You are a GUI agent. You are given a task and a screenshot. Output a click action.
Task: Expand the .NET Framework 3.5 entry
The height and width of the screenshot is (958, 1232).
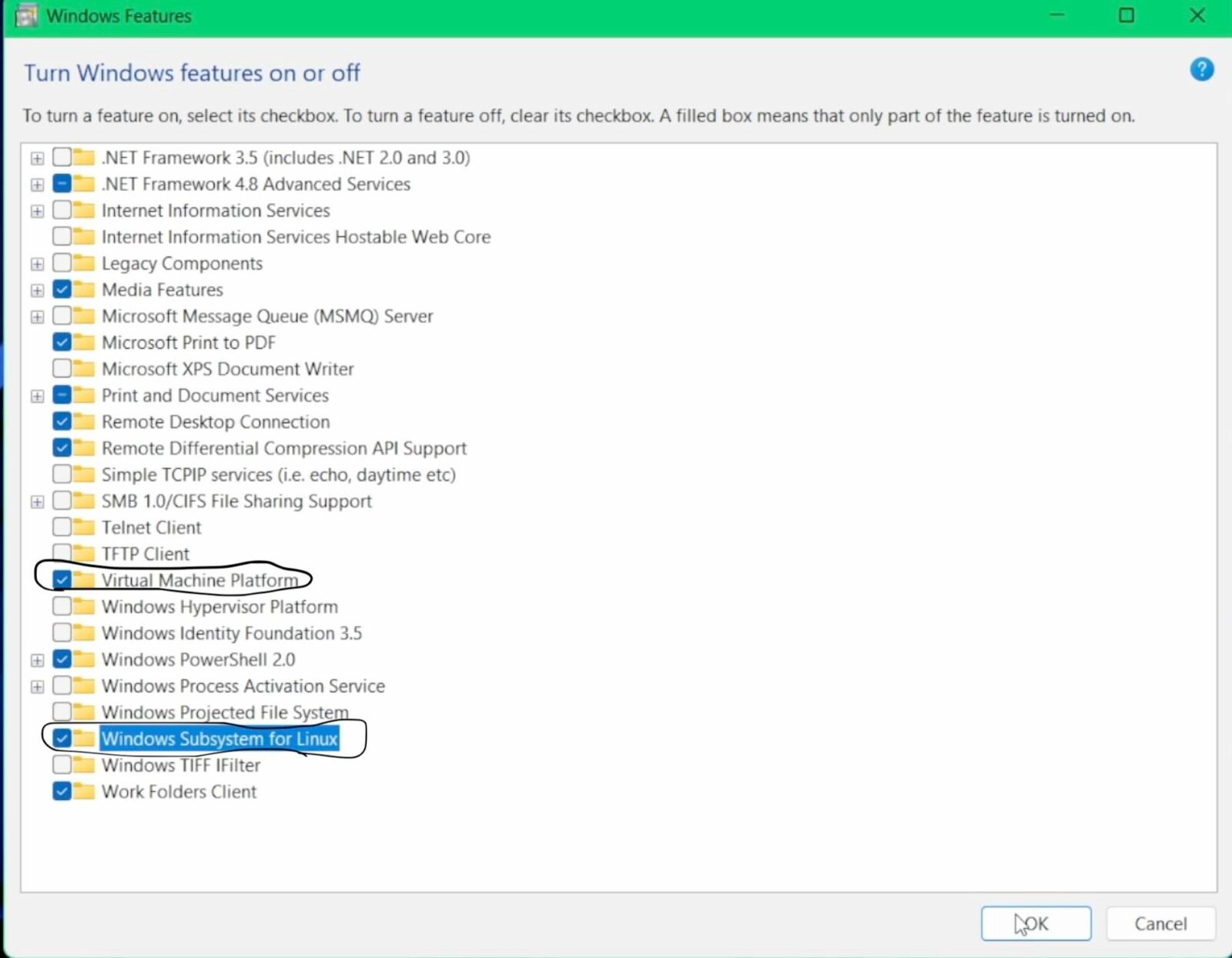coord(37,157)
